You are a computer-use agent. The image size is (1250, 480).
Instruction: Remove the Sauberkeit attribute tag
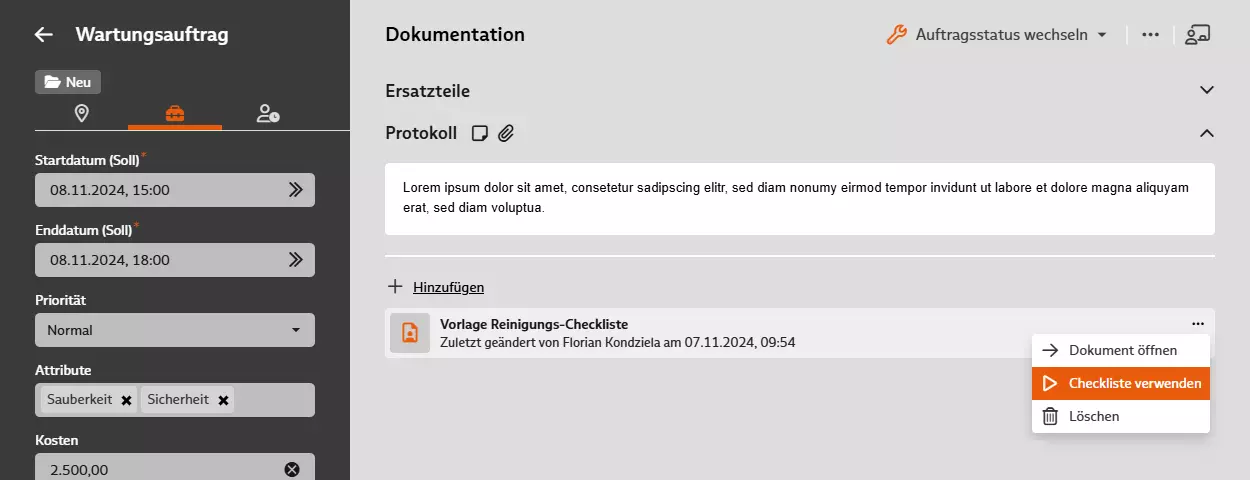click(126, 400)
